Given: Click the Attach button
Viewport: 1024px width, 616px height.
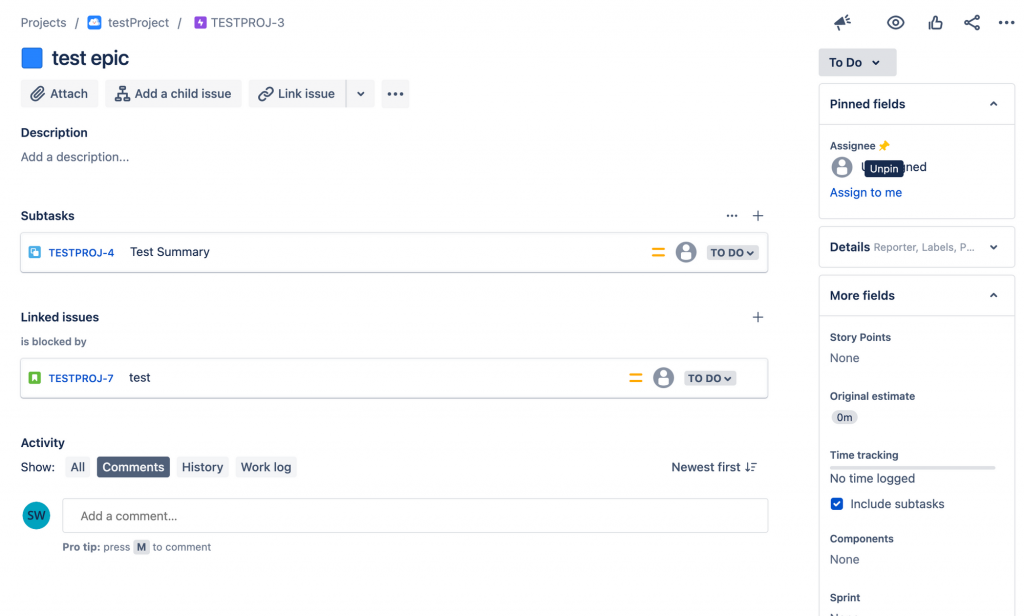Looking at the screenshot, I should (59, 93).
